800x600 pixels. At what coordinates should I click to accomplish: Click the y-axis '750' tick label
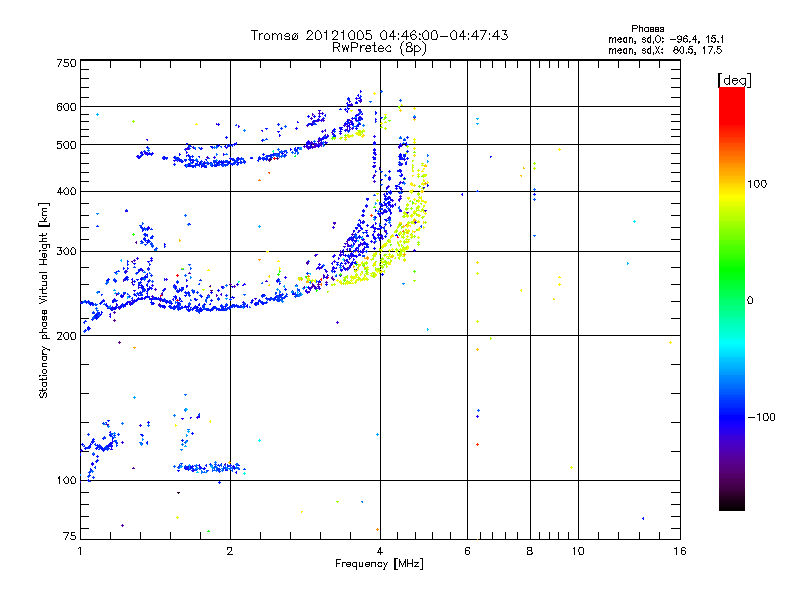(66, 63)
